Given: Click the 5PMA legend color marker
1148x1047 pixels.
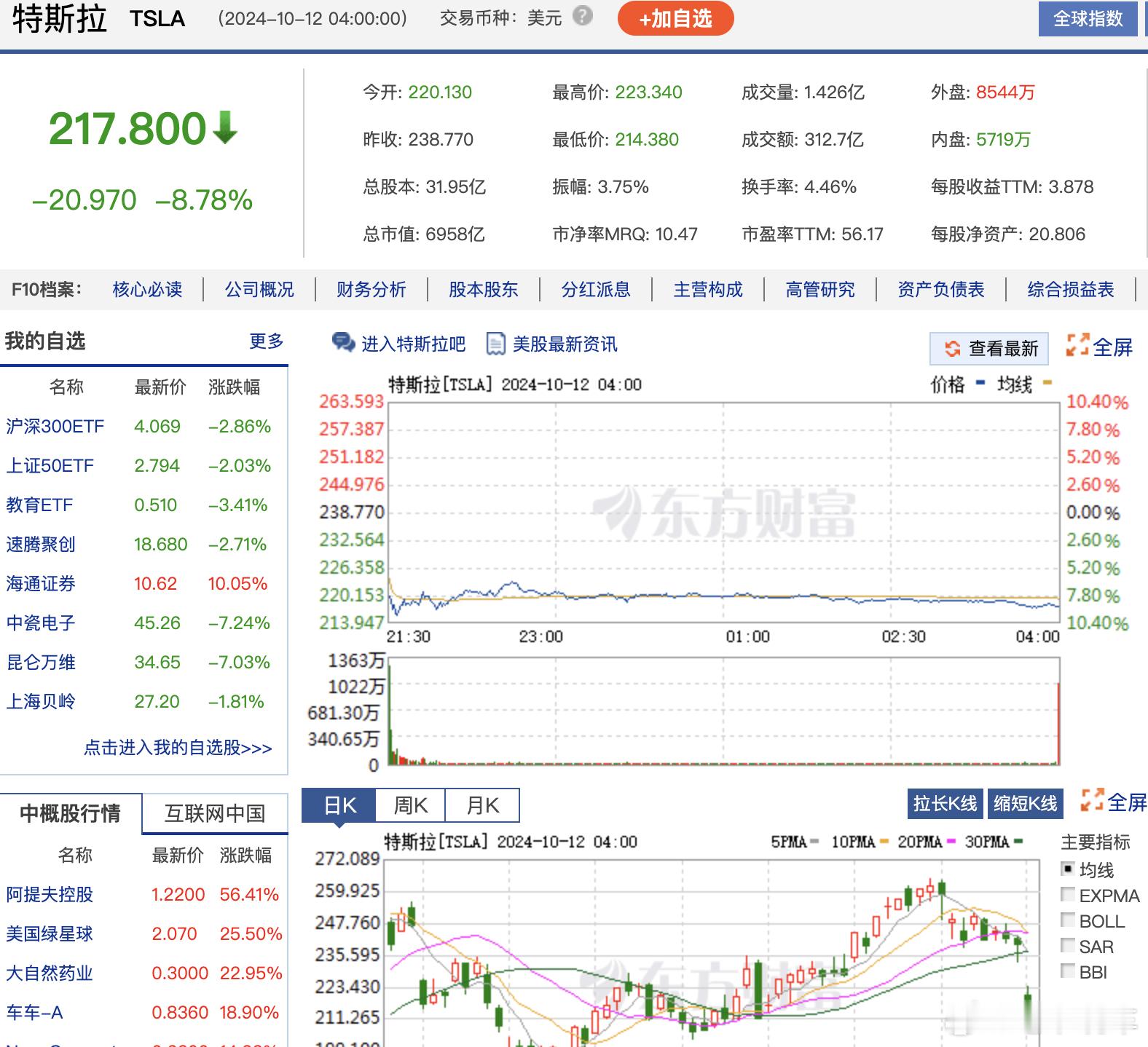Looking at the screenshot, I should (814, 842).
